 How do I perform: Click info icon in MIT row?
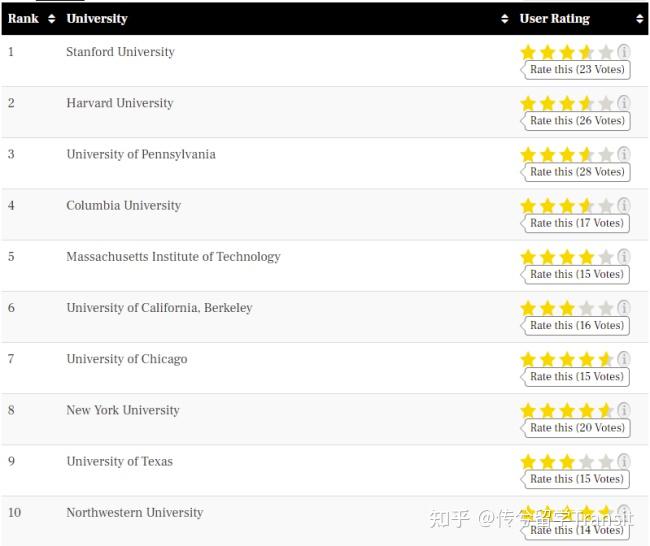[x=623, y=256]
